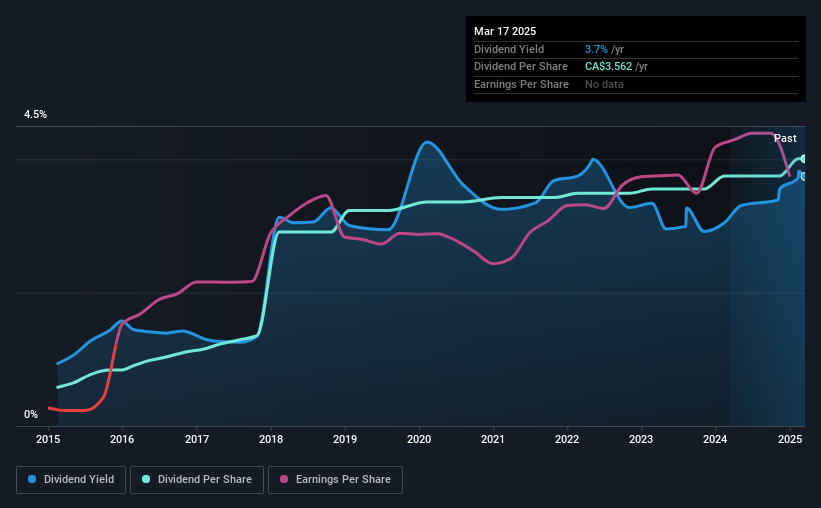Click the CA$3.562 dividend per share value
Screen dimensions: 821x508
608,67
